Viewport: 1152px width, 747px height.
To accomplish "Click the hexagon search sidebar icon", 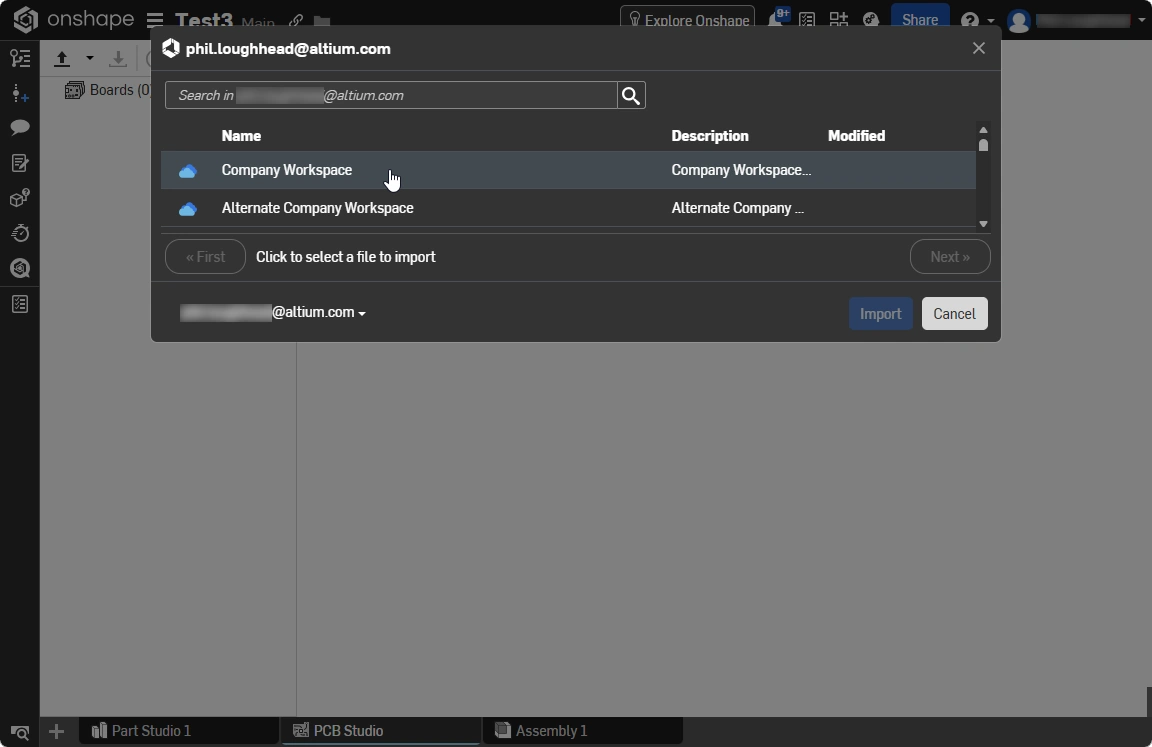I will pos(20,268).
